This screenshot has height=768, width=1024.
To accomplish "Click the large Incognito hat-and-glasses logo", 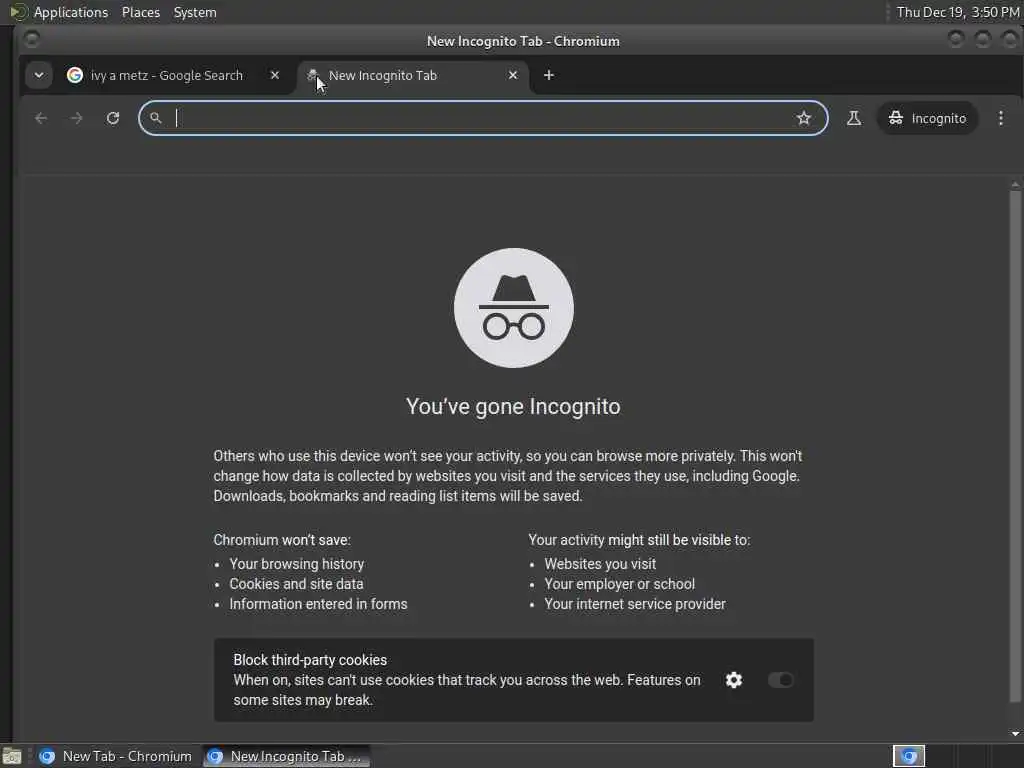I will point(514,308).
